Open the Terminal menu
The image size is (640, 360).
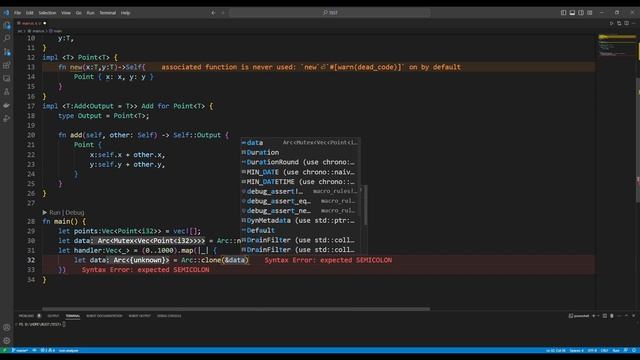point(108,13)
